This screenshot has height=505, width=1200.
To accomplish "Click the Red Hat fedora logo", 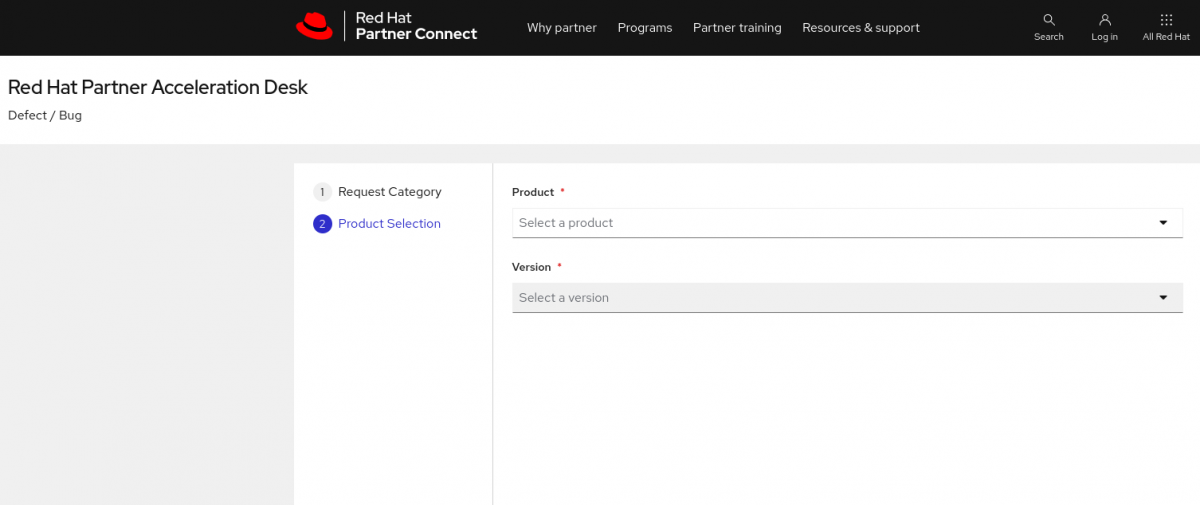I will [x=314, y=27].
